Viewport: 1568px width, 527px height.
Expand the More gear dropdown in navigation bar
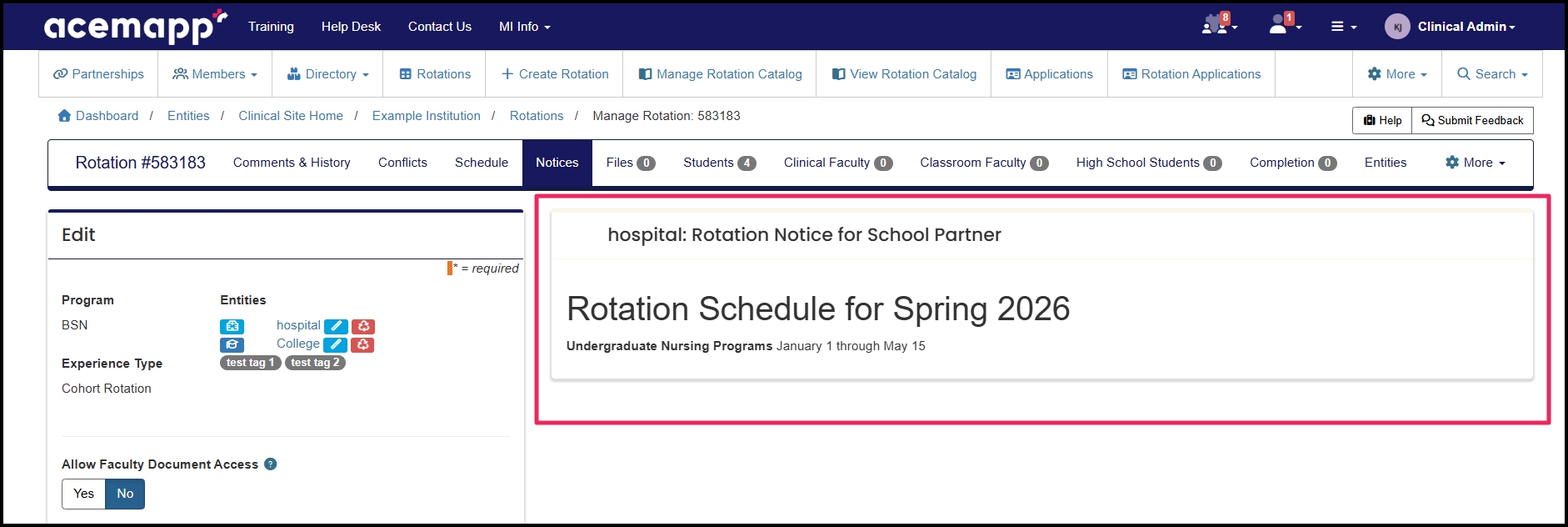1397,74
